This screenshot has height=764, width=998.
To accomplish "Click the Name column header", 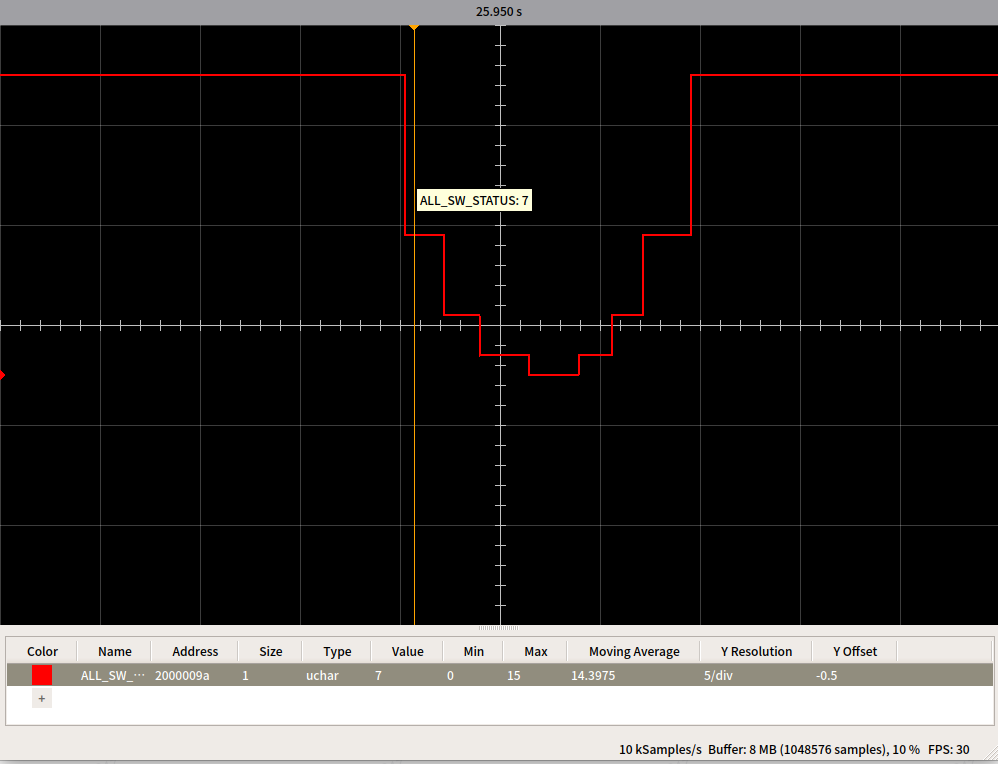I will coord(114,651).
